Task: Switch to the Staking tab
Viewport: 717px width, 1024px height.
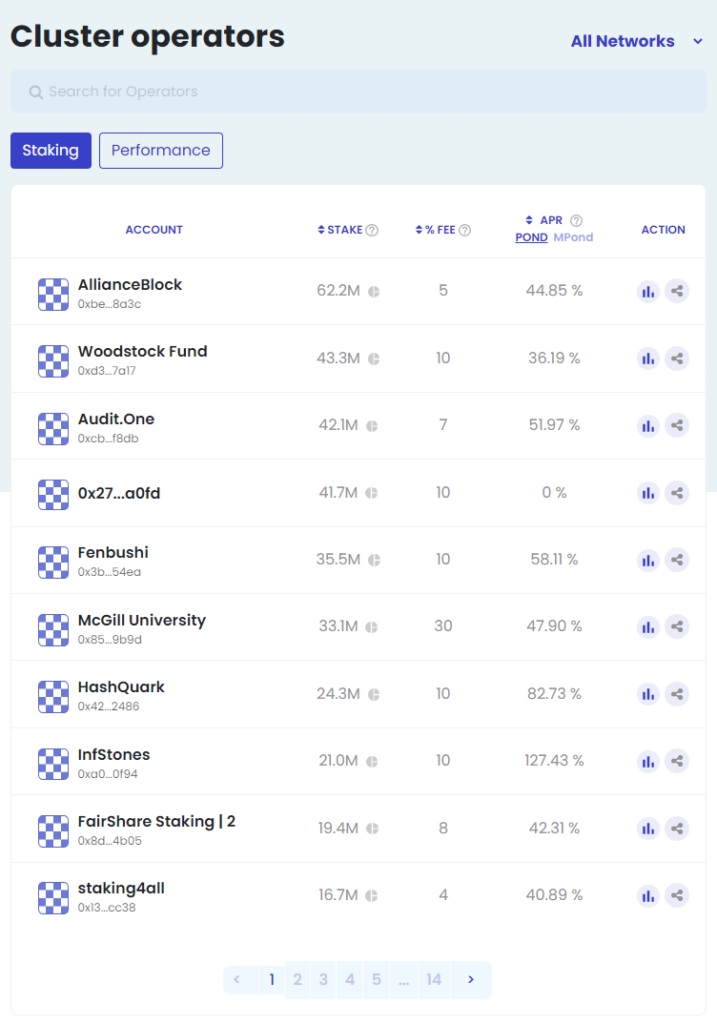Action: tap(51, 150)
